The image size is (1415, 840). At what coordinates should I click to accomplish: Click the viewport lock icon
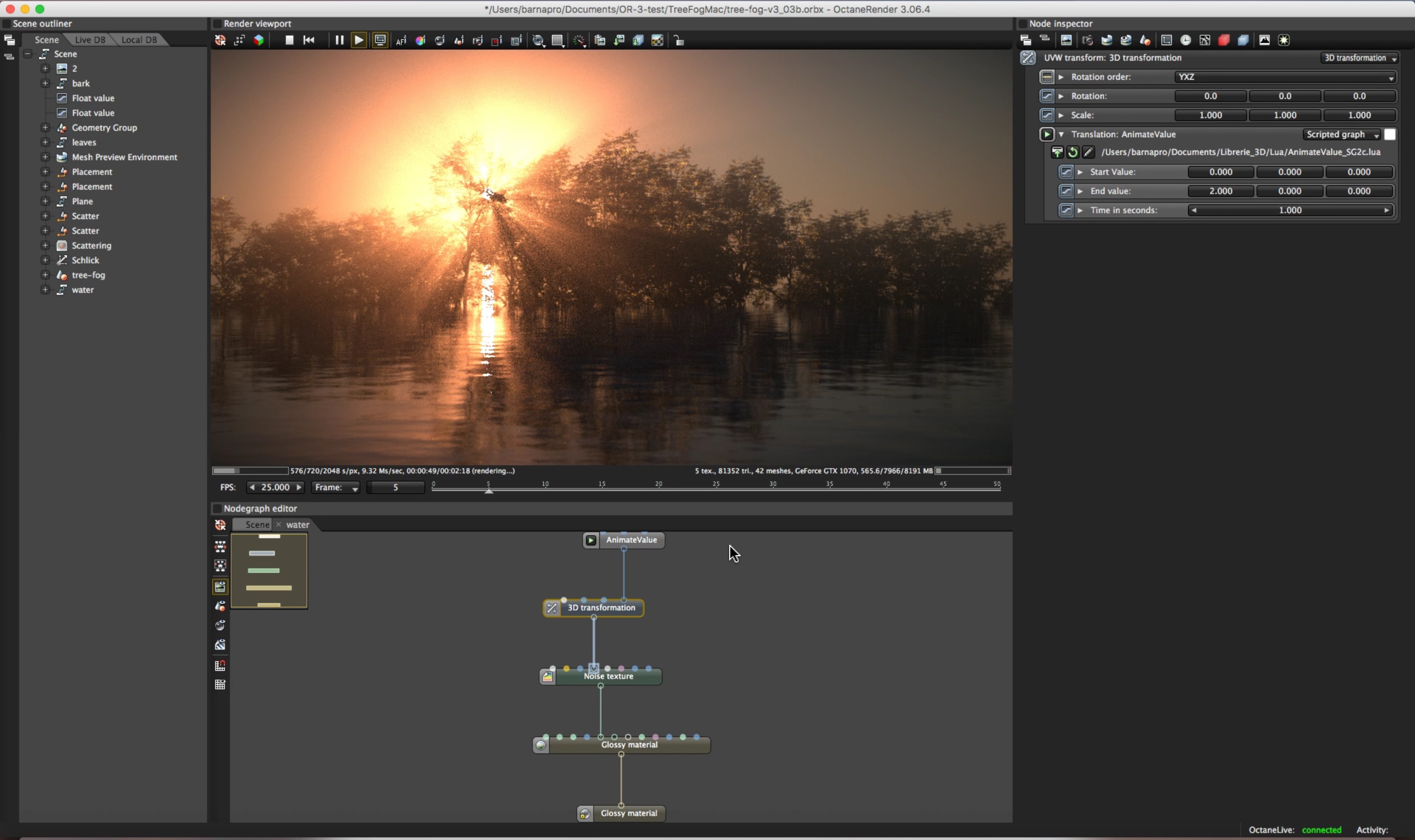tap(678, 41)
